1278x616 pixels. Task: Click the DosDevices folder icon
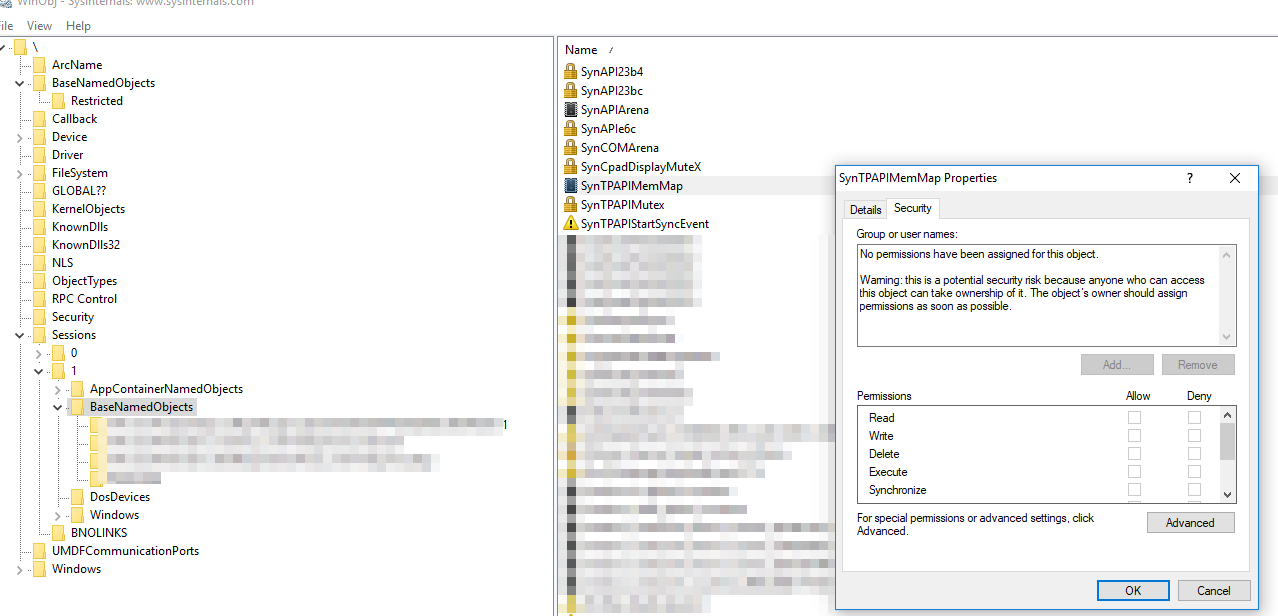pyautogui.click(x=77, y=497)
